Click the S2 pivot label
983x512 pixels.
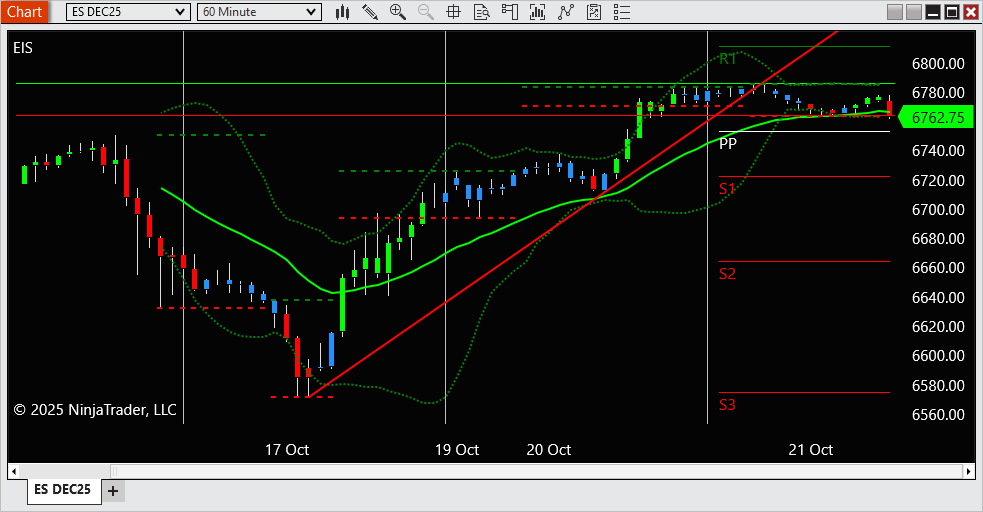click(x=727, y=274)
